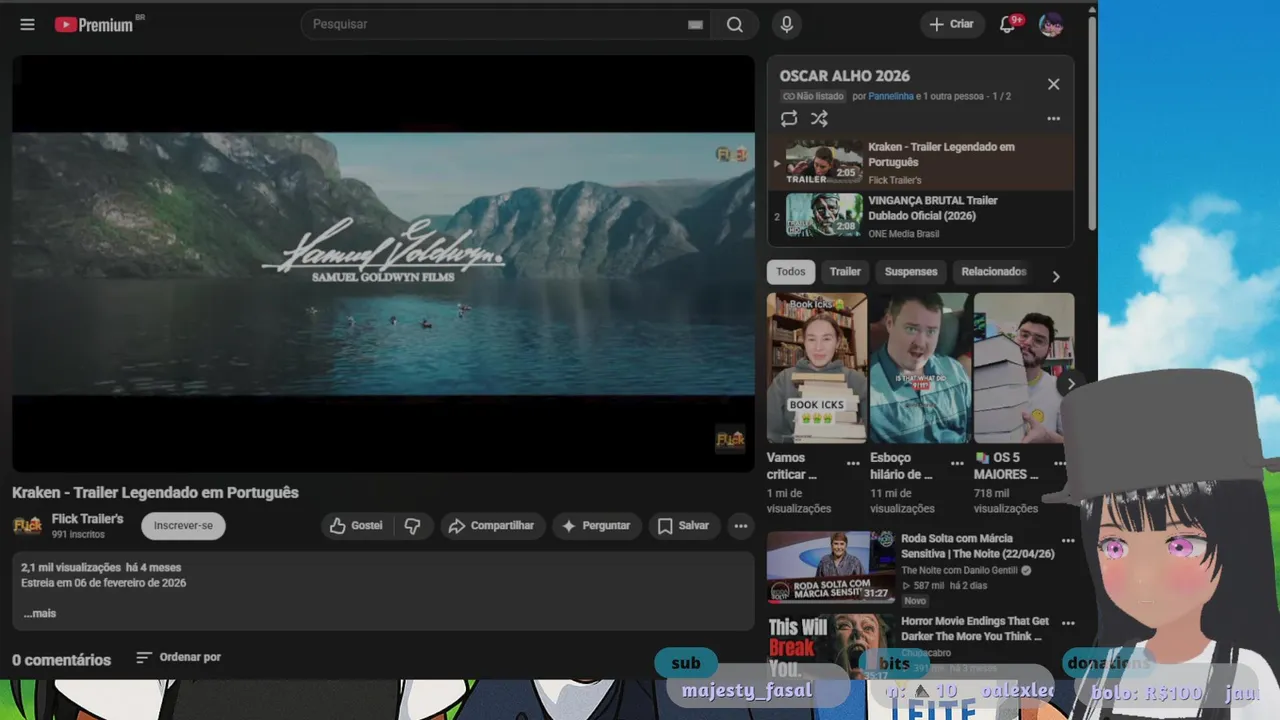The height and width of the screenshot is (720, 1280).
Task: Start voice search with microphone
Action: pyautogui.click(x=787, y=24)
